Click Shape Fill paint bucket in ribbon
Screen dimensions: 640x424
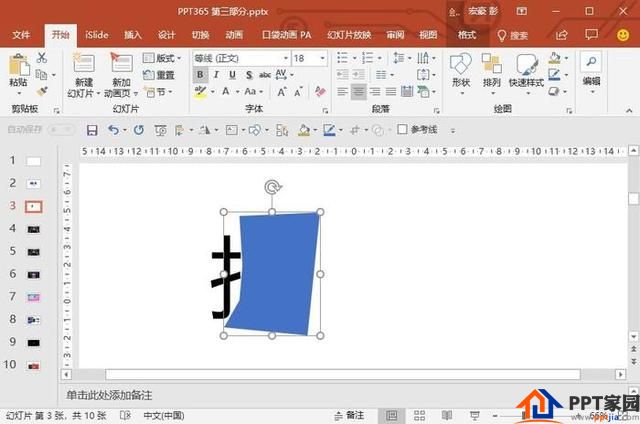point(554,58)
